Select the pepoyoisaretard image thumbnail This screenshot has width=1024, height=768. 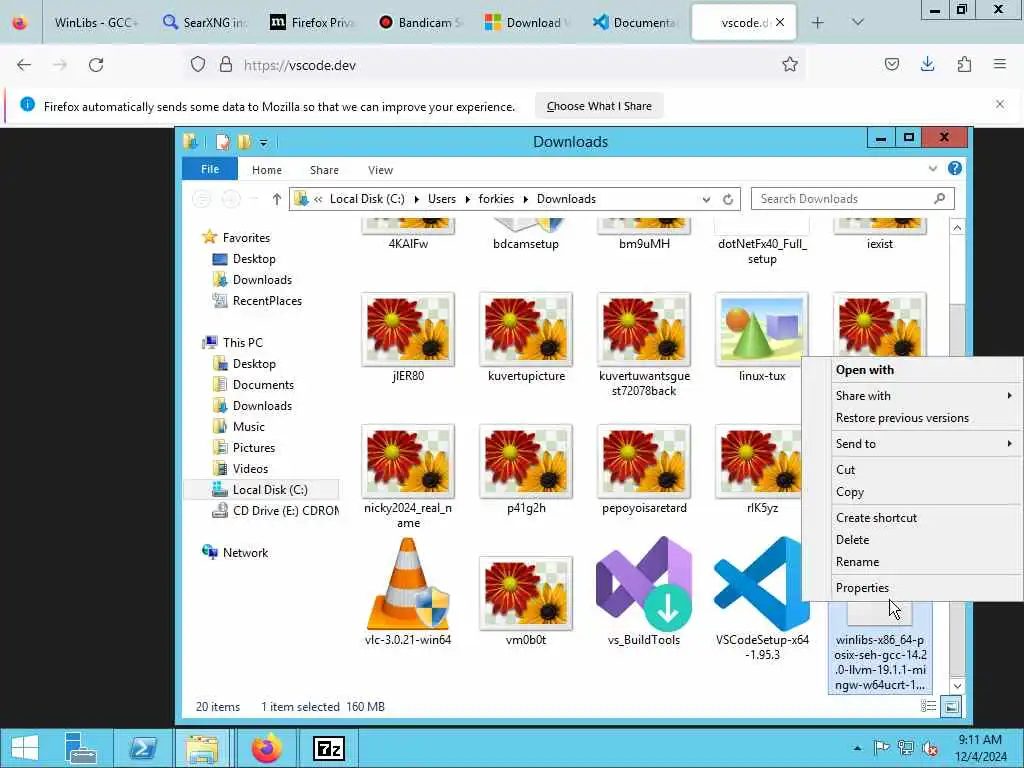(x=644, y=461)
